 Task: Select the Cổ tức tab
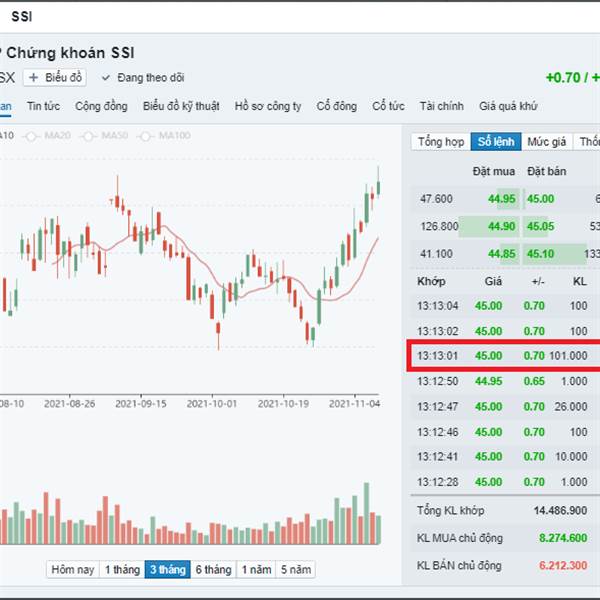point(388,106)
